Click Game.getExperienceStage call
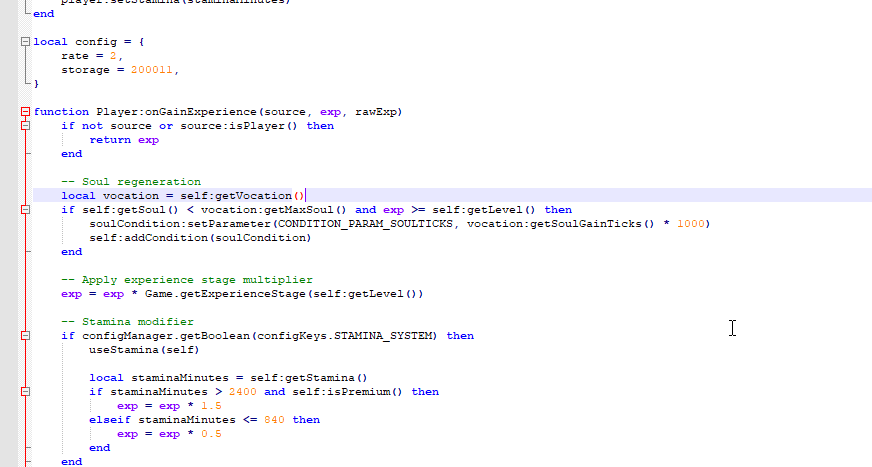This screenshot has width=872, height=467. (225, 294)
